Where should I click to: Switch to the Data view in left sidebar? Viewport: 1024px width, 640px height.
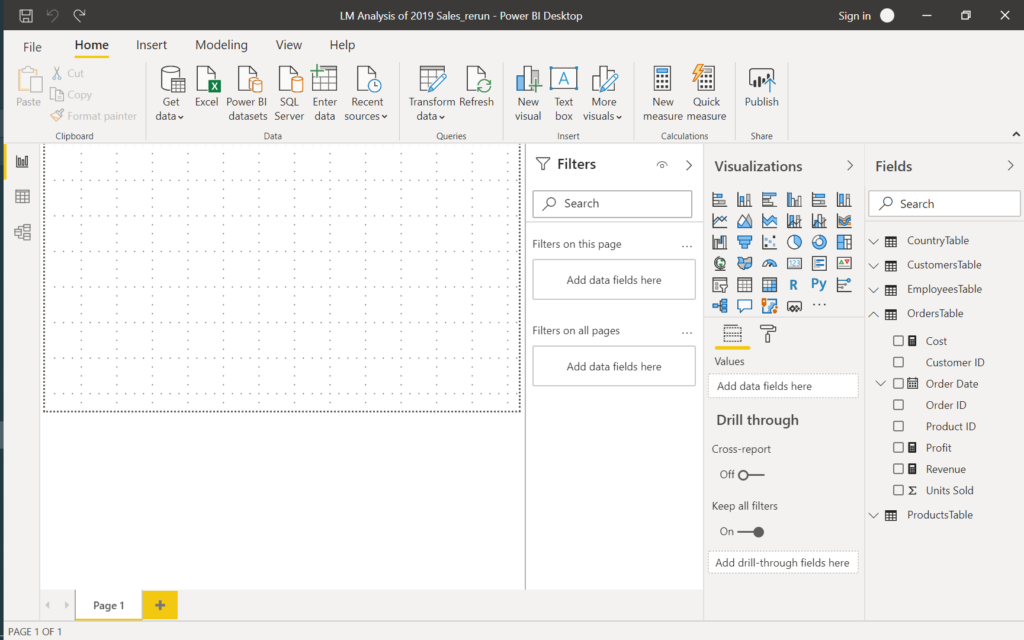22,197
